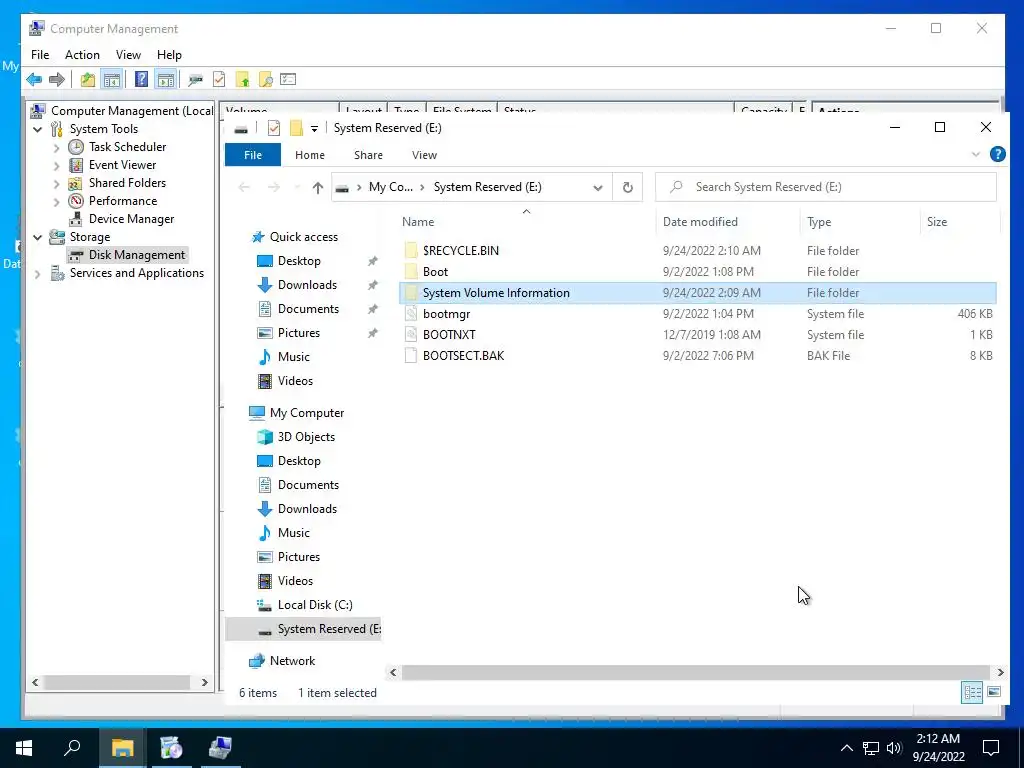This screenshot has width=1024, height=768.
Task: Switch to Large icons view in status bar
Action: (994, 692)
